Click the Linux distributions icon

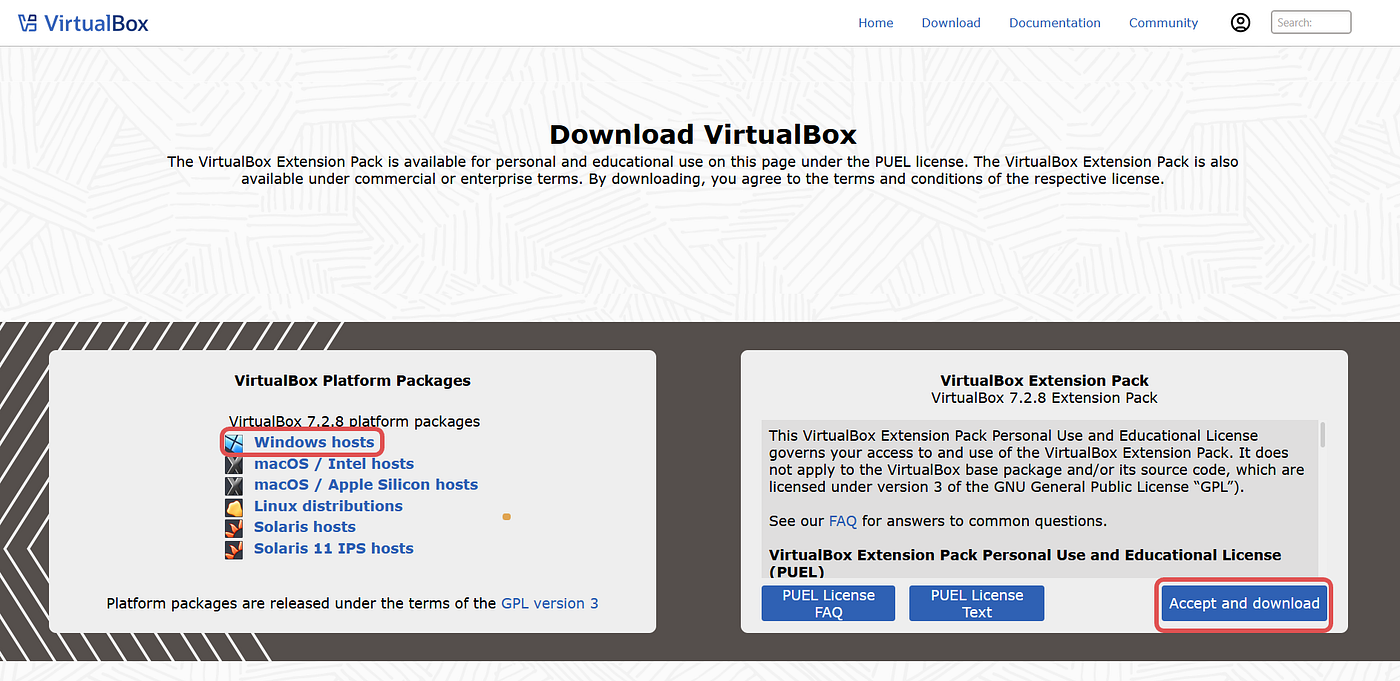click(x=234, y=506)
